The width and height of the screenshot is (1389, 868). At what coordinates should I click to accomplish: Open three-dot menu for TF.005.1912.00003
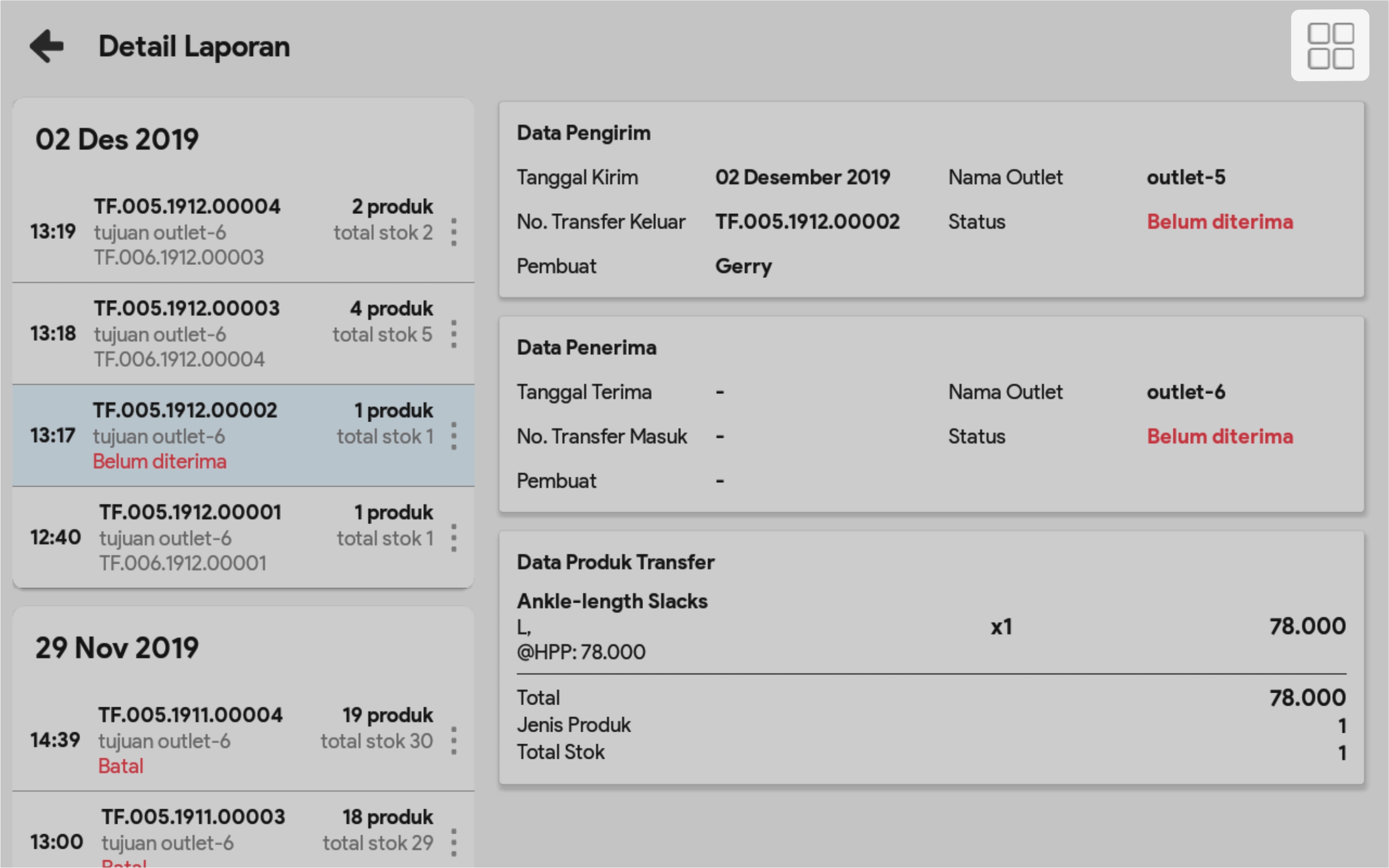453,334
